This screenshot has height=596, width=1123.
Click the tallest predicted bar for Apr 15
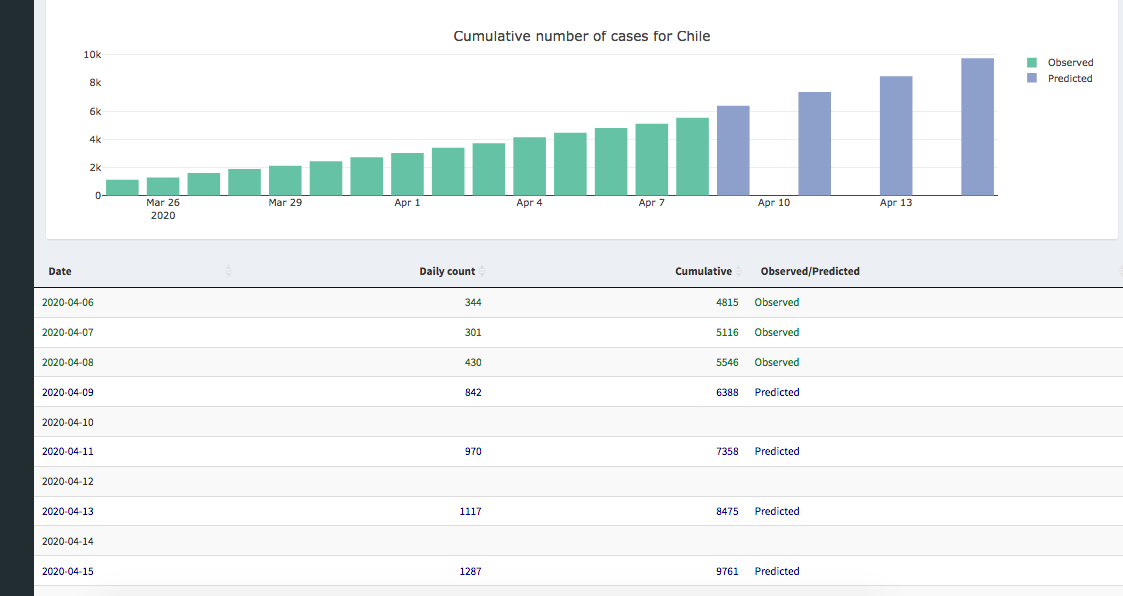point(977,127)
